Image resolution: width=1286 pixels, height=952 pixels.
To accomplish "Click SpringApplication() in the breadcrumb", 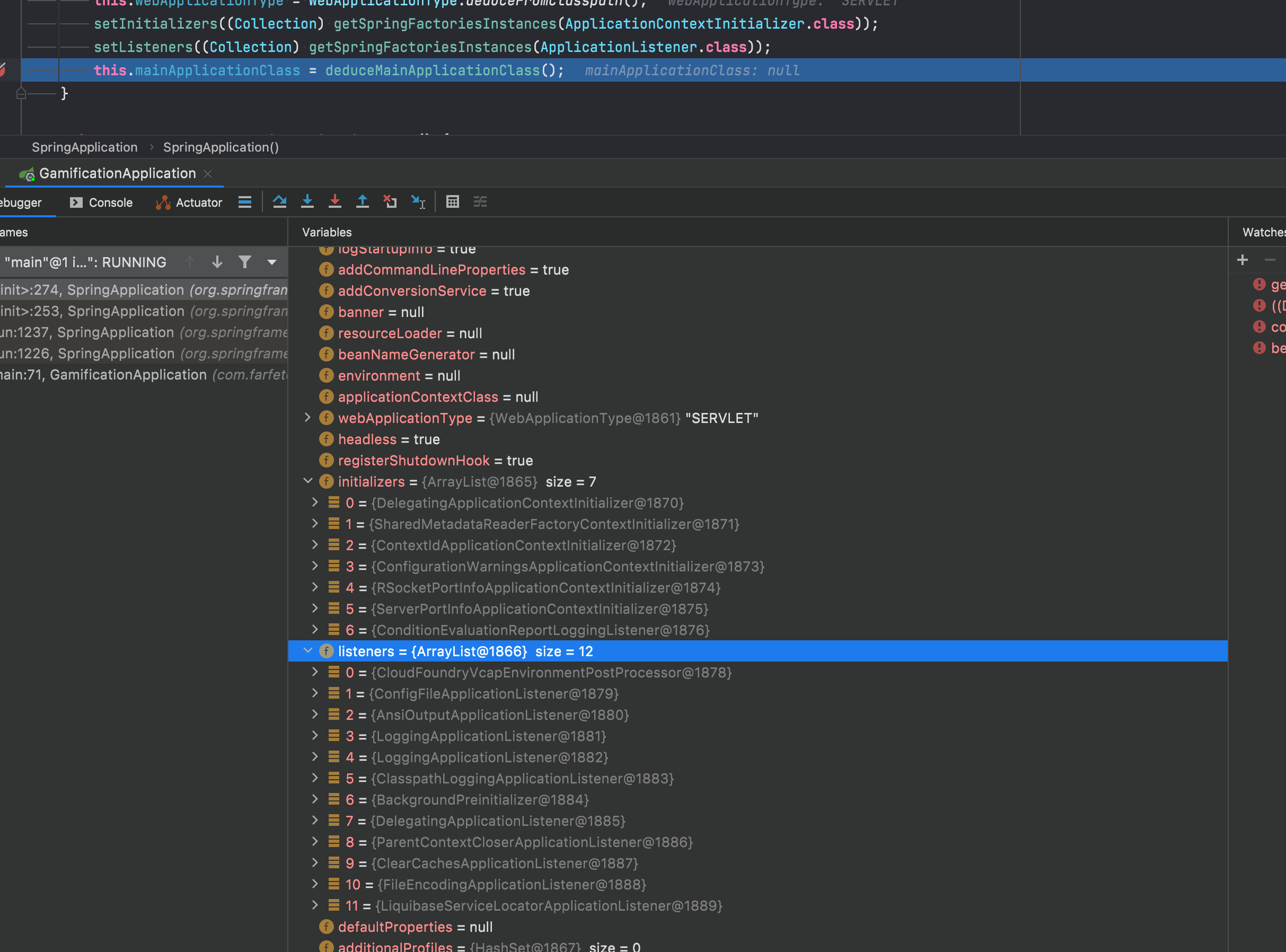I will point(221,147).
